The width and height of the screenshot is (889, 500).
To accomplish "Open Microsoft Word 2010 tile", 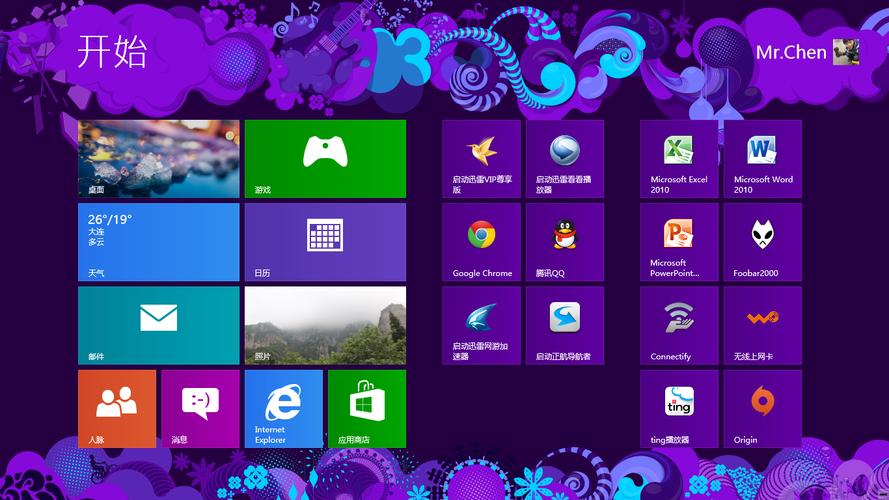I will click(x=763, y=159).
